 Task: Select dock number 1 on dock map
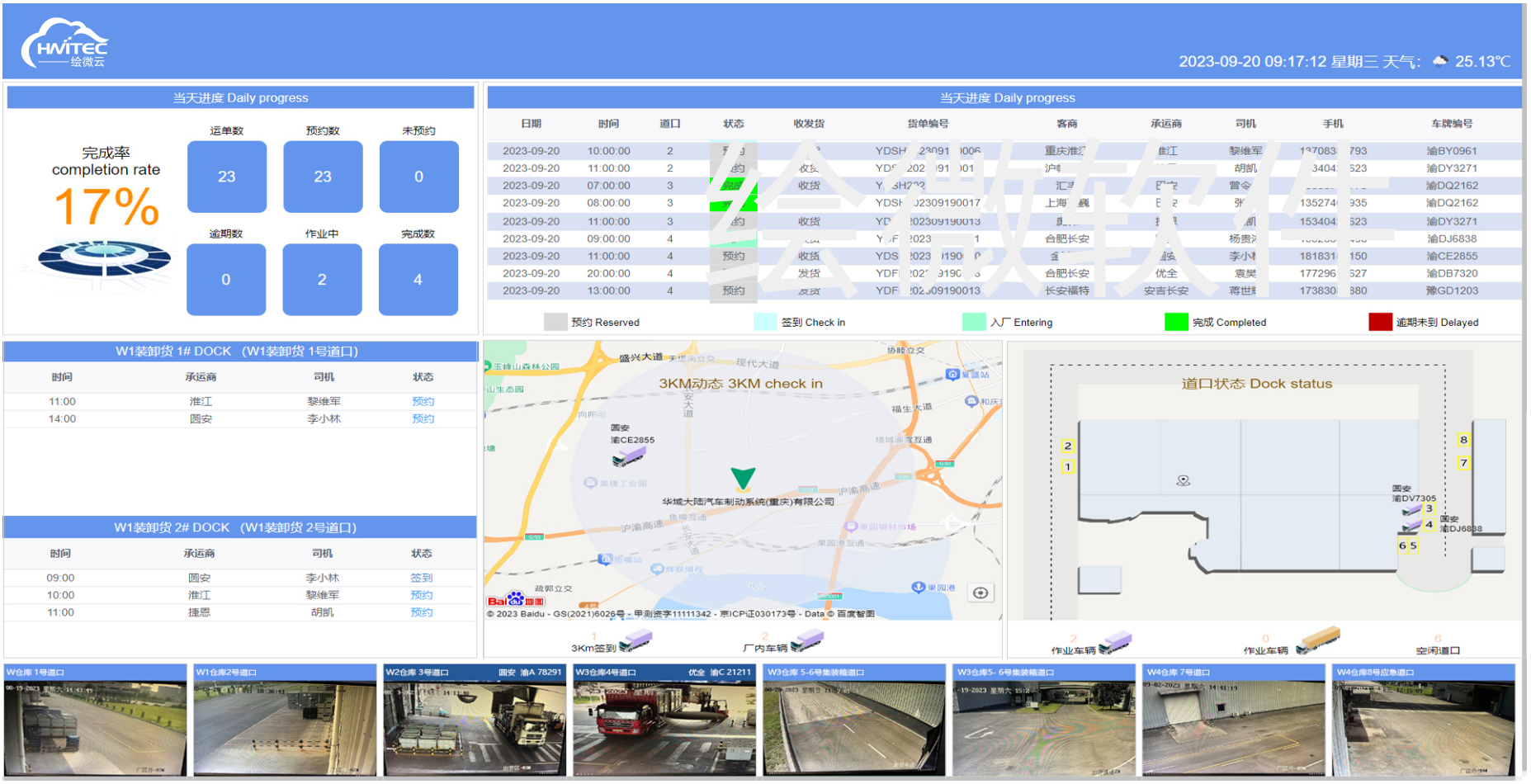1067,467
